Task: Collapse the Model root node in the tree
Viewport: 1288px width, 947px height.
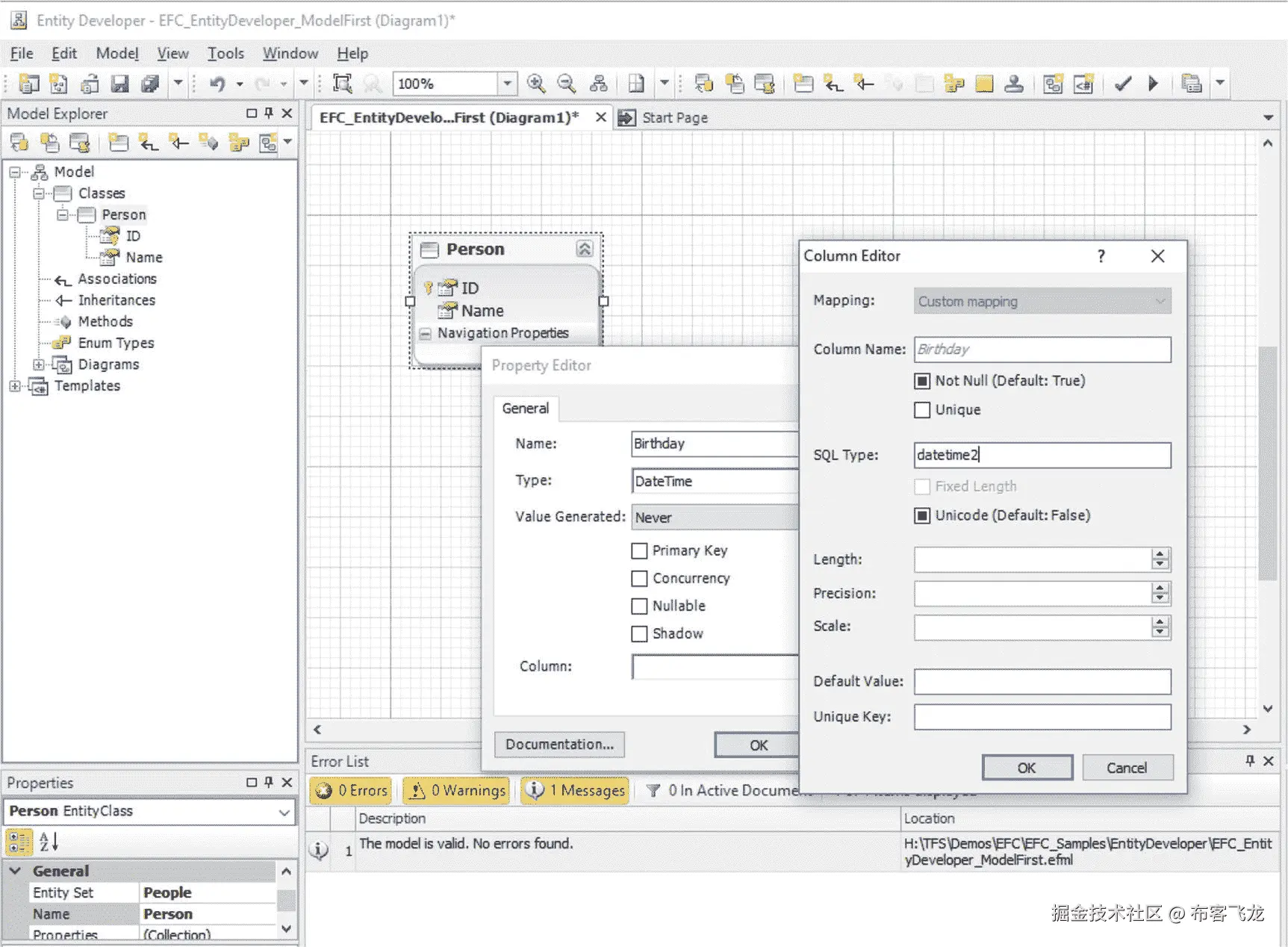Action: (15, 173)
